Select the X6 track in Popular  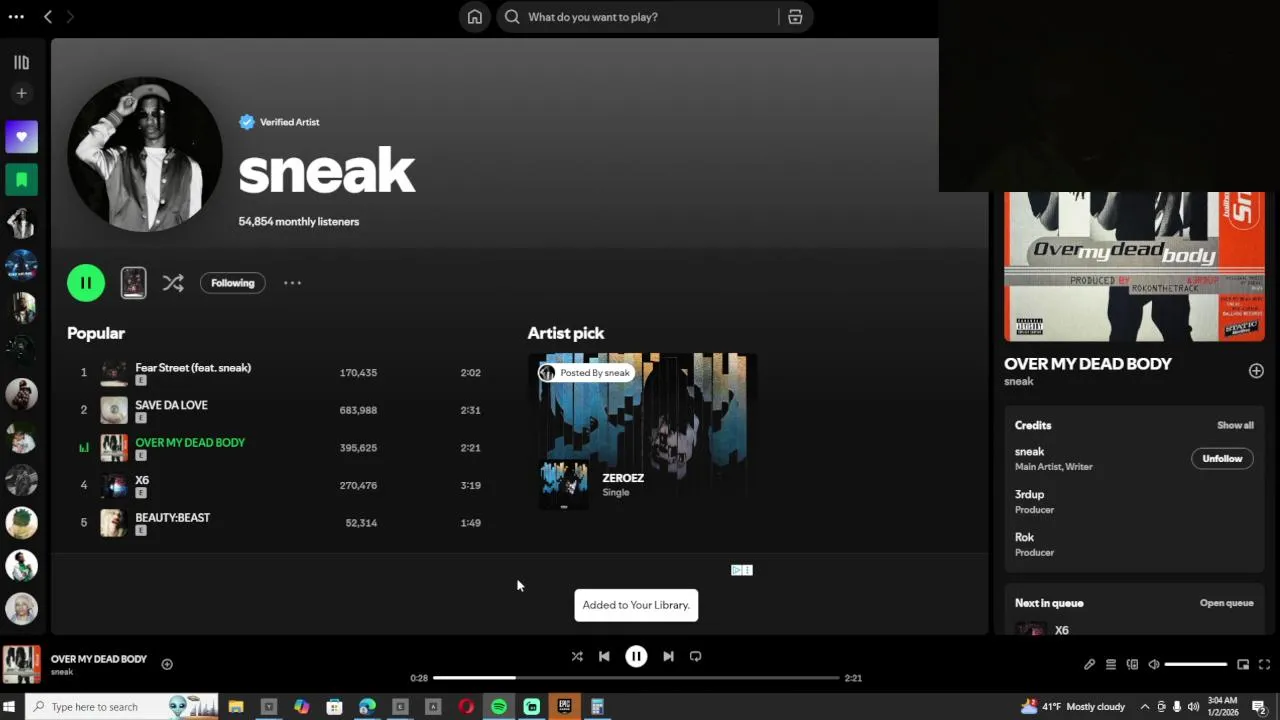point(280,485)
